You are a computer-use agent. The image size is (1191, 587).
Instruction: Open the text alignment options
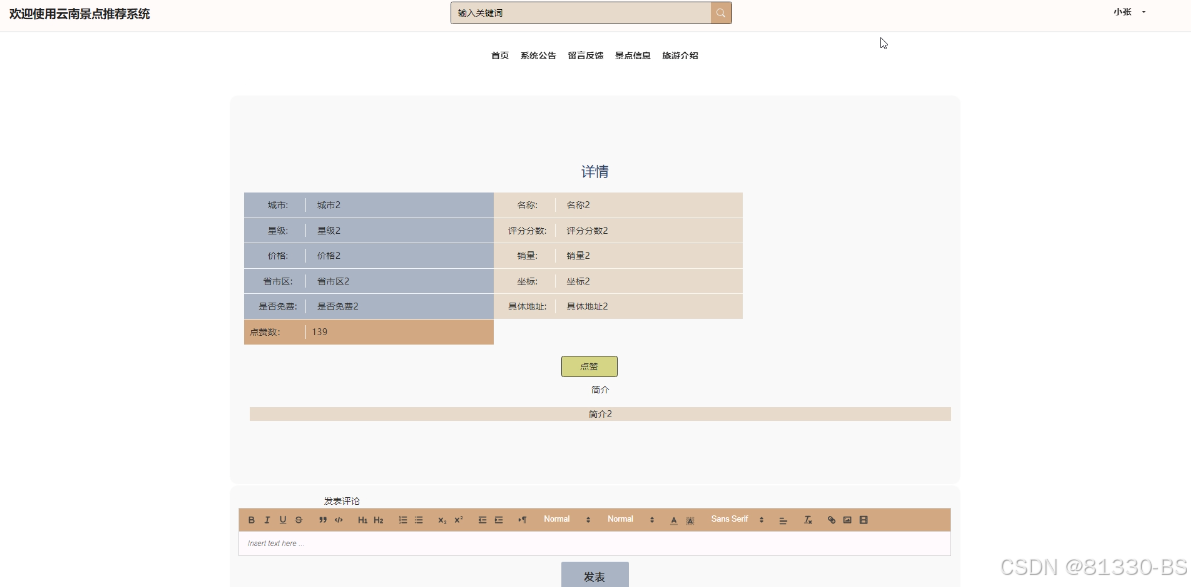[783, 520]
